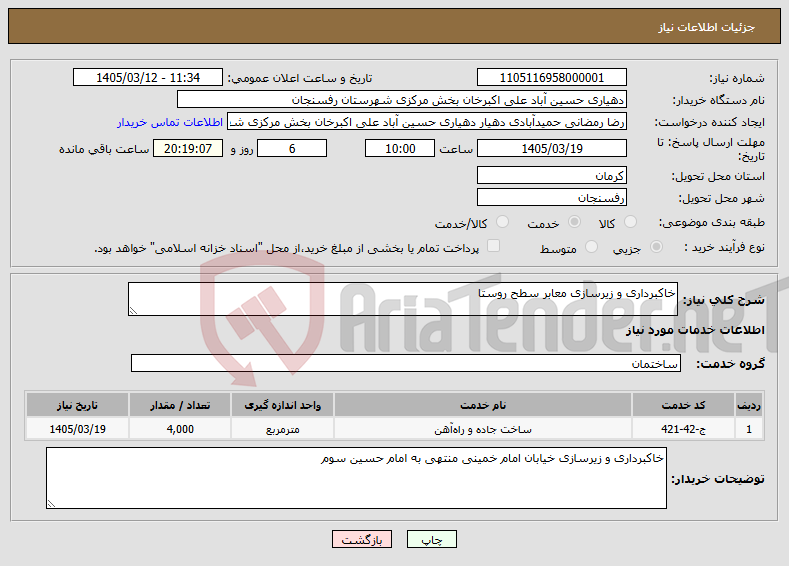This screenshot has height=566, width=789.
Task: Click the service code cell ج-42-421
Action: [683, 429]
